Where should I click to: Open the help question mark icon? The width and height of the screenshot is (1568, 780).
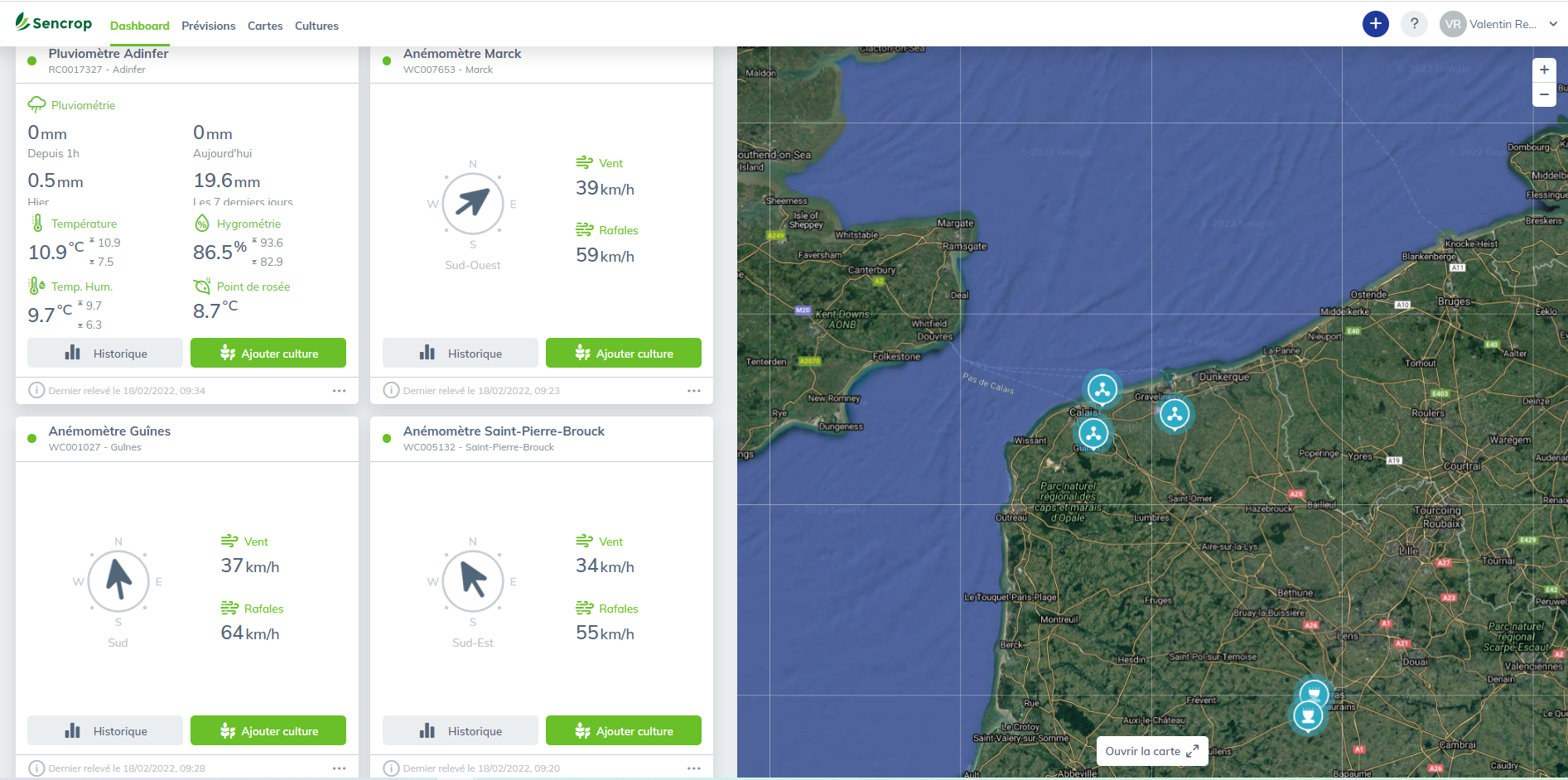click(x=1414, y=24)
